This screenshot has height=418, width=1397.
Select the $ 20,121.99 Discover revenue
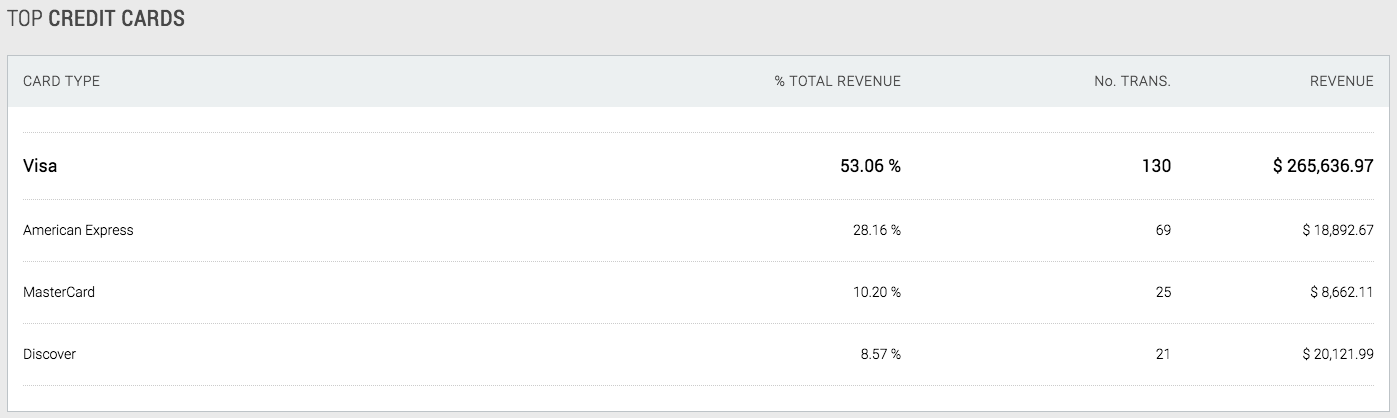coord(1338,354)
